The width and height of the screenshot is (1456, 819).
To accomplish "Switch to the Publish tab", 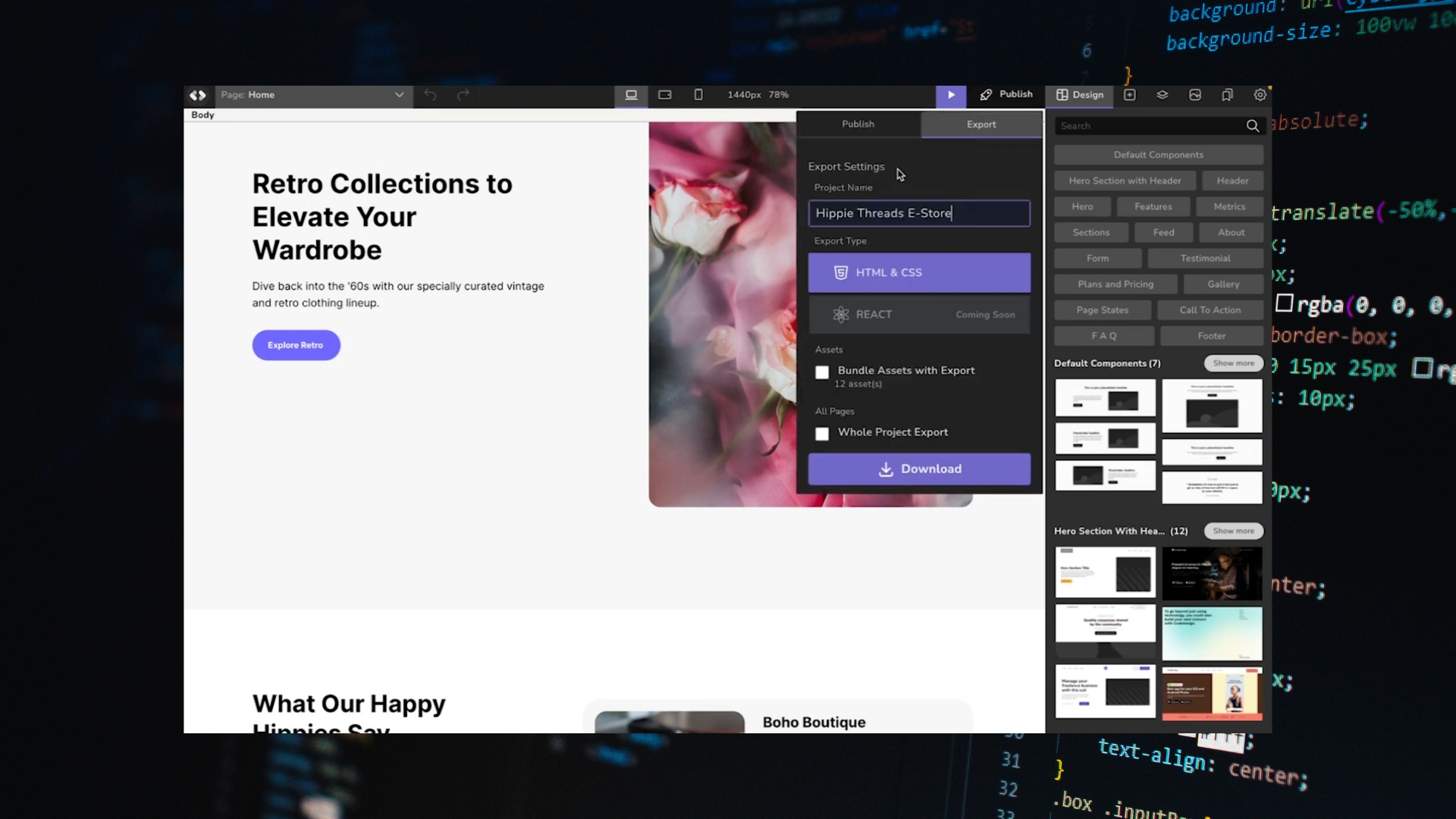I will [x=858, y=124].
